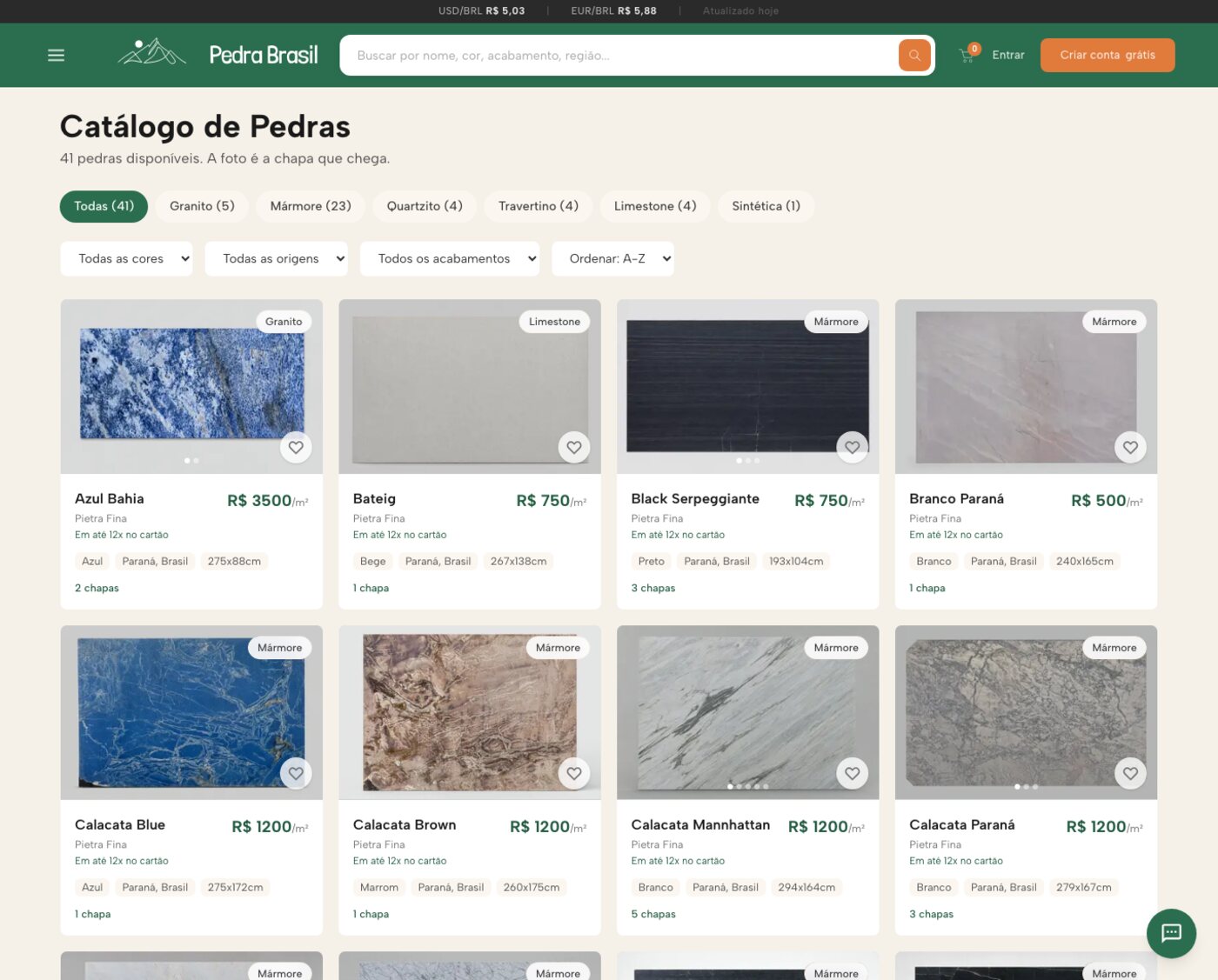Viewport: 1218px width, 980px height.
Task: Click the Pedra Brasil brand name
Action: coord(264,55)
